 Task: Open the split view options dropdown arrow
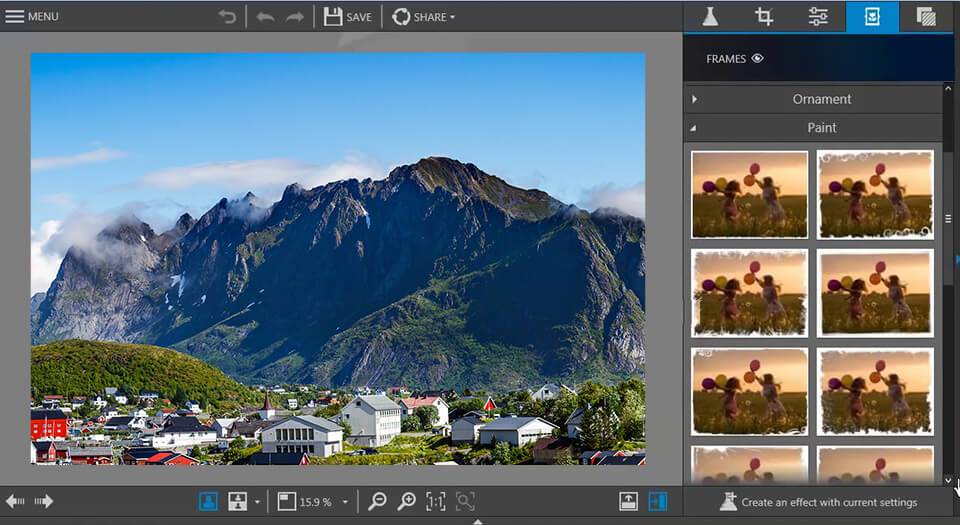click(257, 502)
